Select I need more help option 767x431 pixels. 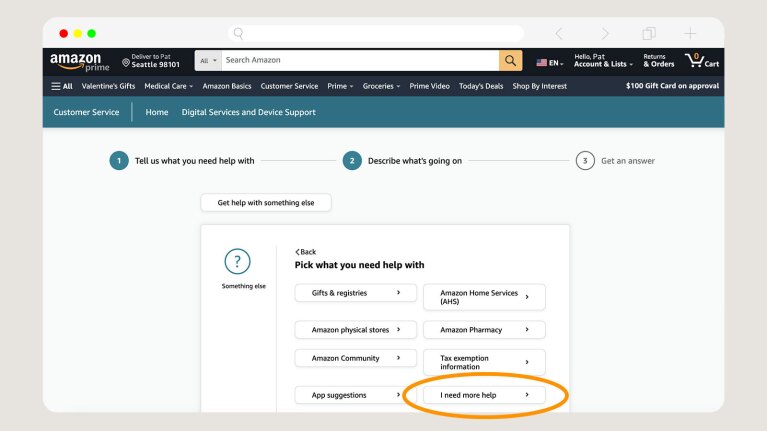tap(484, 395)
